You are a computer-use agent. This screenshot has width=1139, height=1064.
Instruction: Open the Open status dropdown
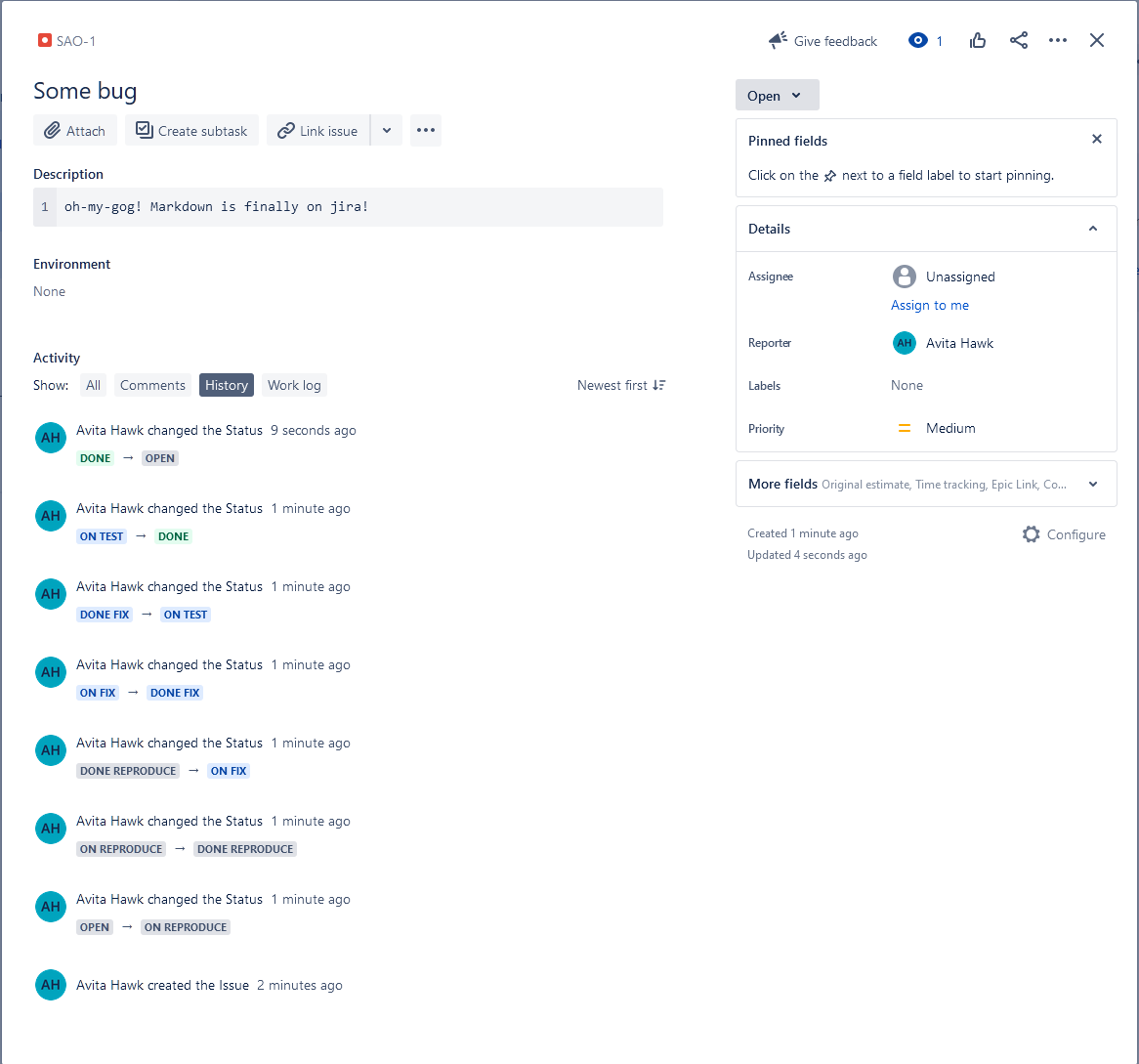[x=777, y=95]
